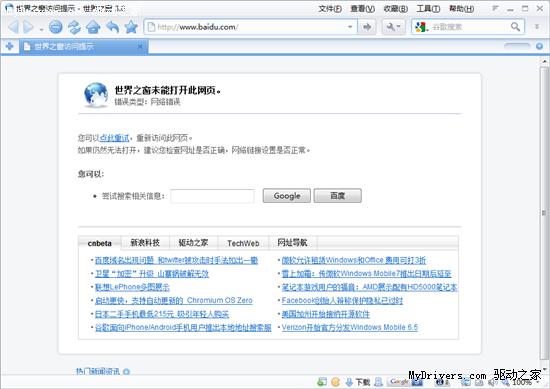Click icon beside 热门新闻资讯

tap(126, 371)
